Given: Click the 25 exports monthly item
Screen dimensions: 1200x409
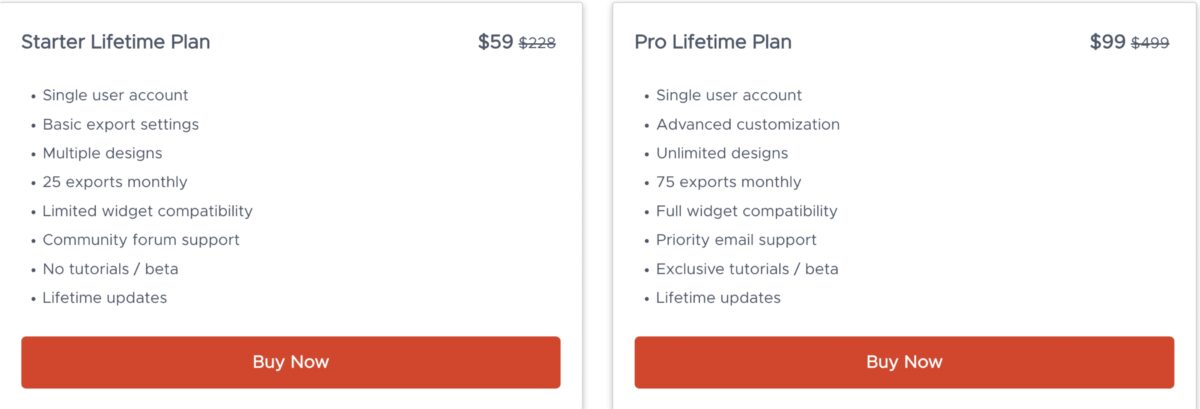Looking at the screenshot, I should (x=115, y=182).
